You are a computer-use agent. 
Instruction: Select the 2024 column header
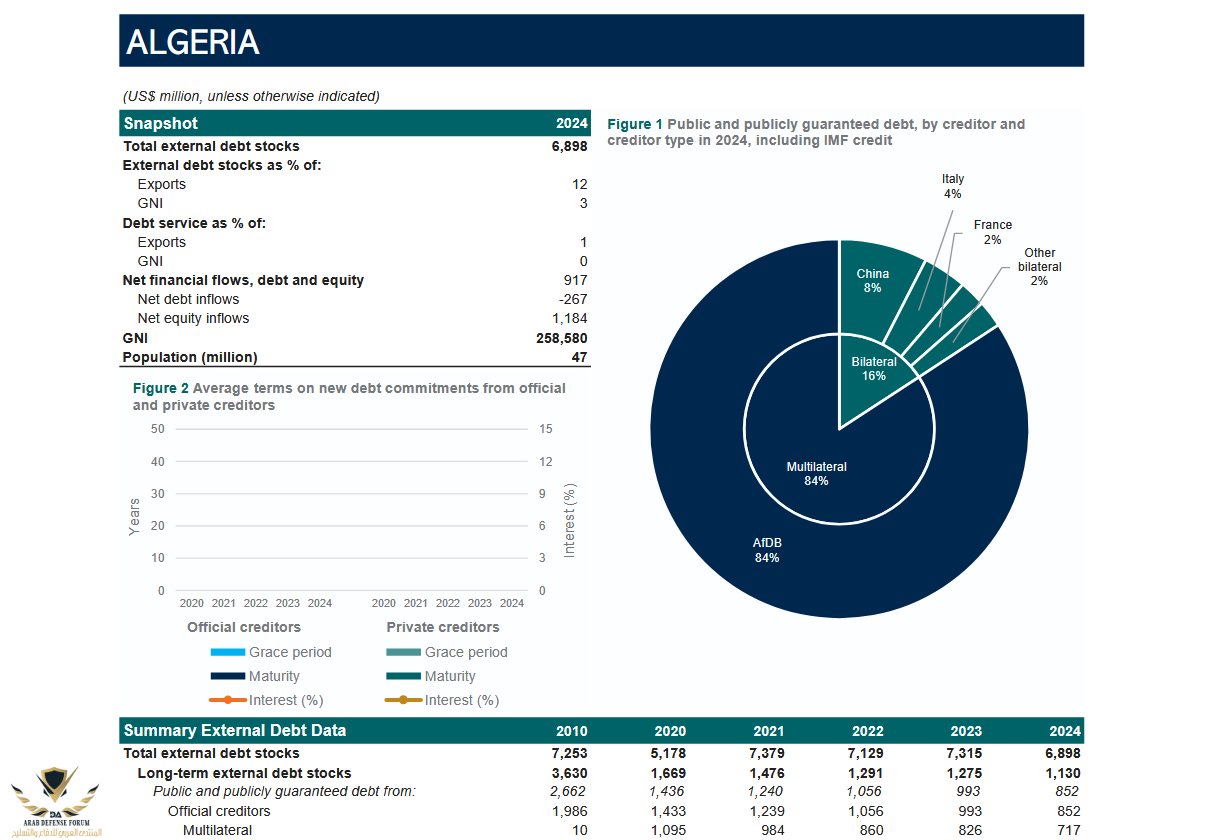point(1063,731)
